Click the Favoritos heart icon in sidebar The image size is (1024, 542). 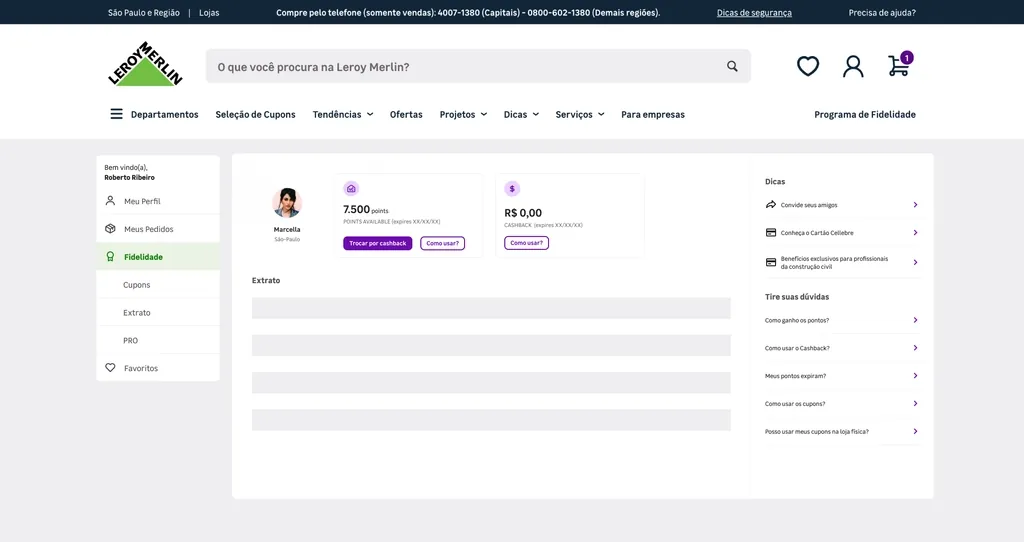pyautogui.click(x=110, y=368)
